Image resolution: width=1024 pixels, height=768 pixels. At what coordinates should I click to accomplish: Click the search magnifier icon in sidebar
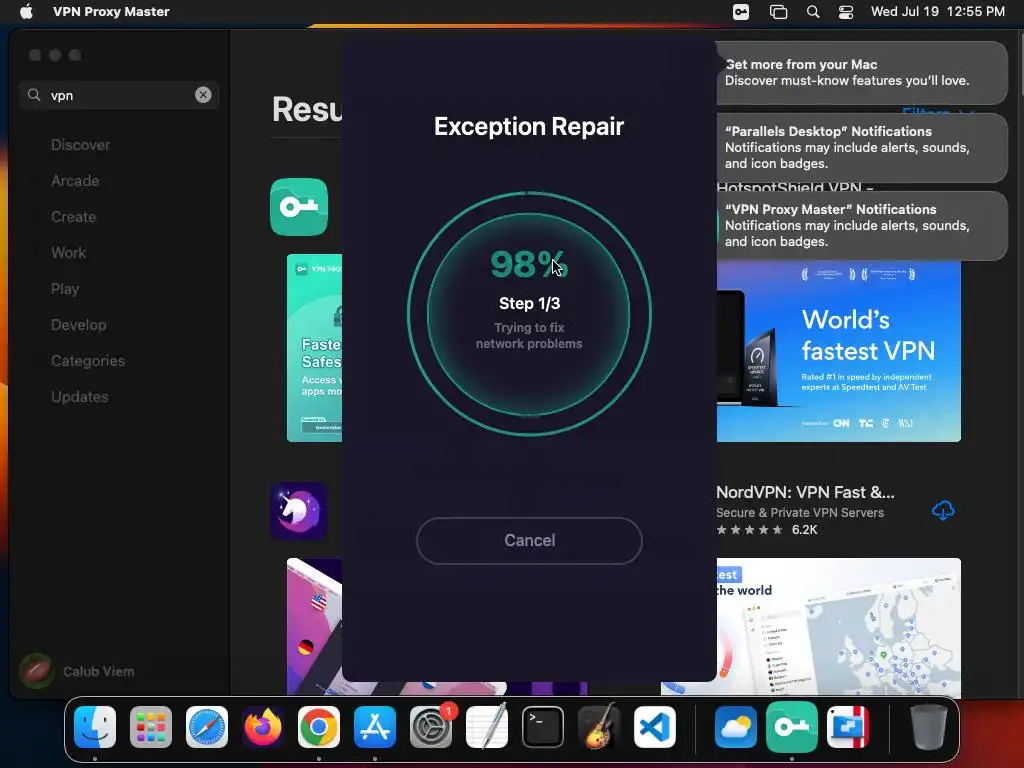coord(33,95)
